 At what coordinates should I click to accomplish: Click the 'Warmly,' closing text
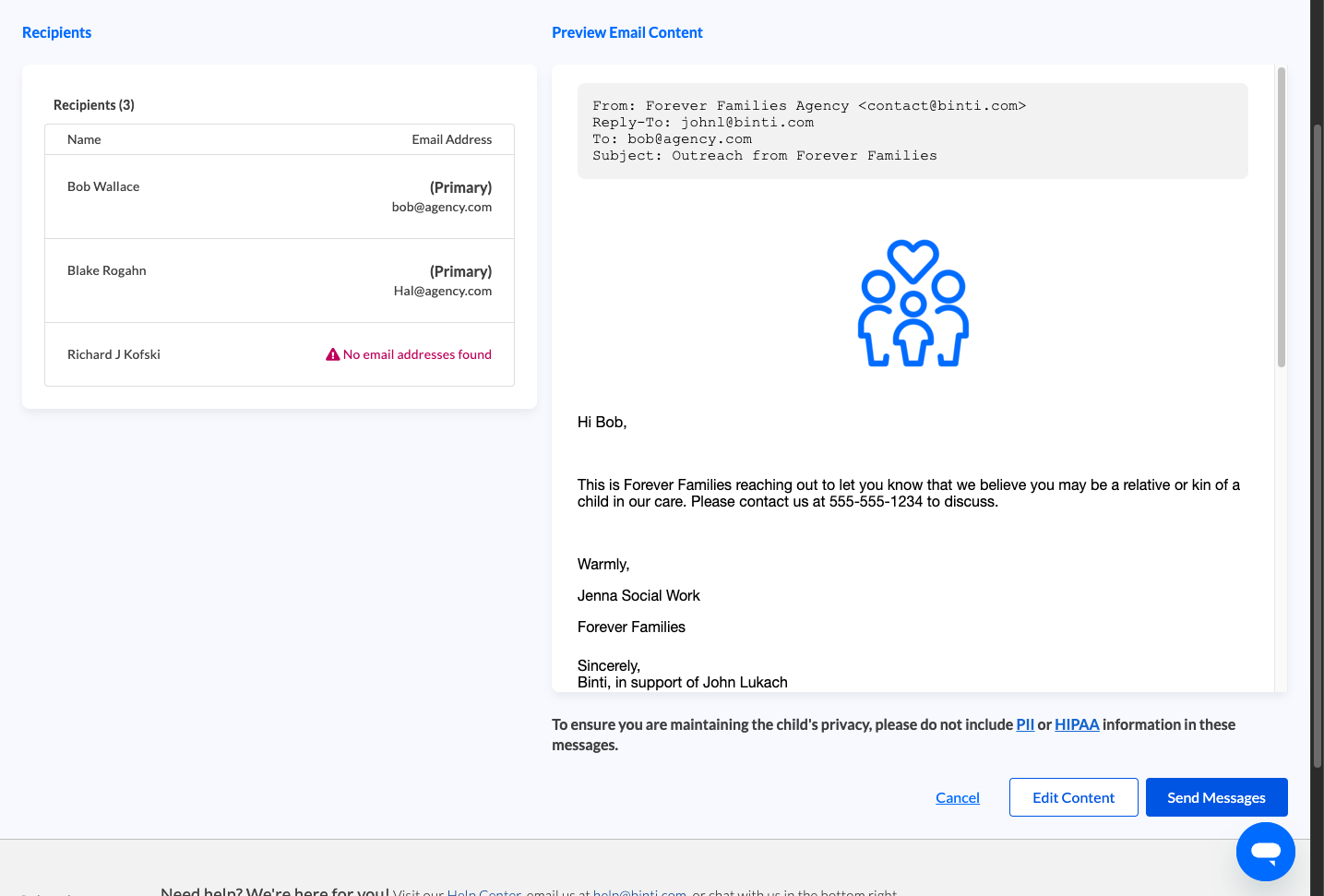tap(603, 564)
